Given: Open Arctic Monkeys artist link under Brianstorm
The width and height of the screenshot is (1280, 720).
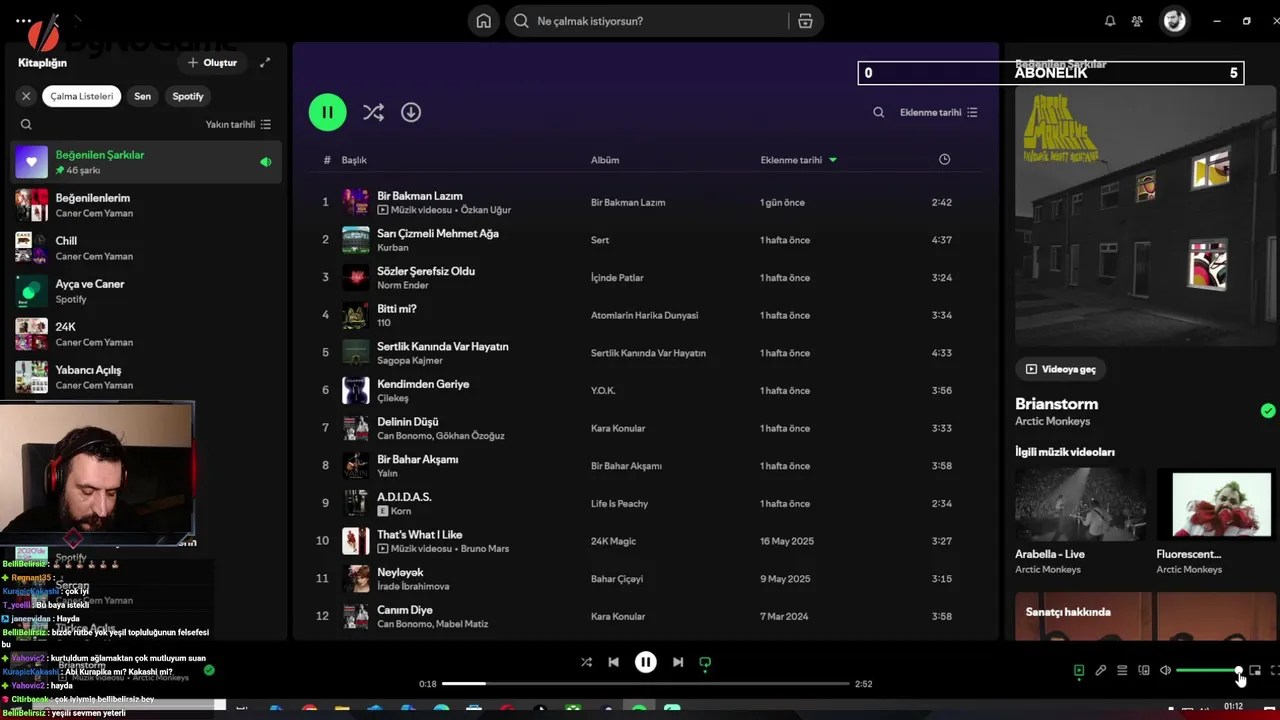Looking at the screenshot, I should [1052, 422].
